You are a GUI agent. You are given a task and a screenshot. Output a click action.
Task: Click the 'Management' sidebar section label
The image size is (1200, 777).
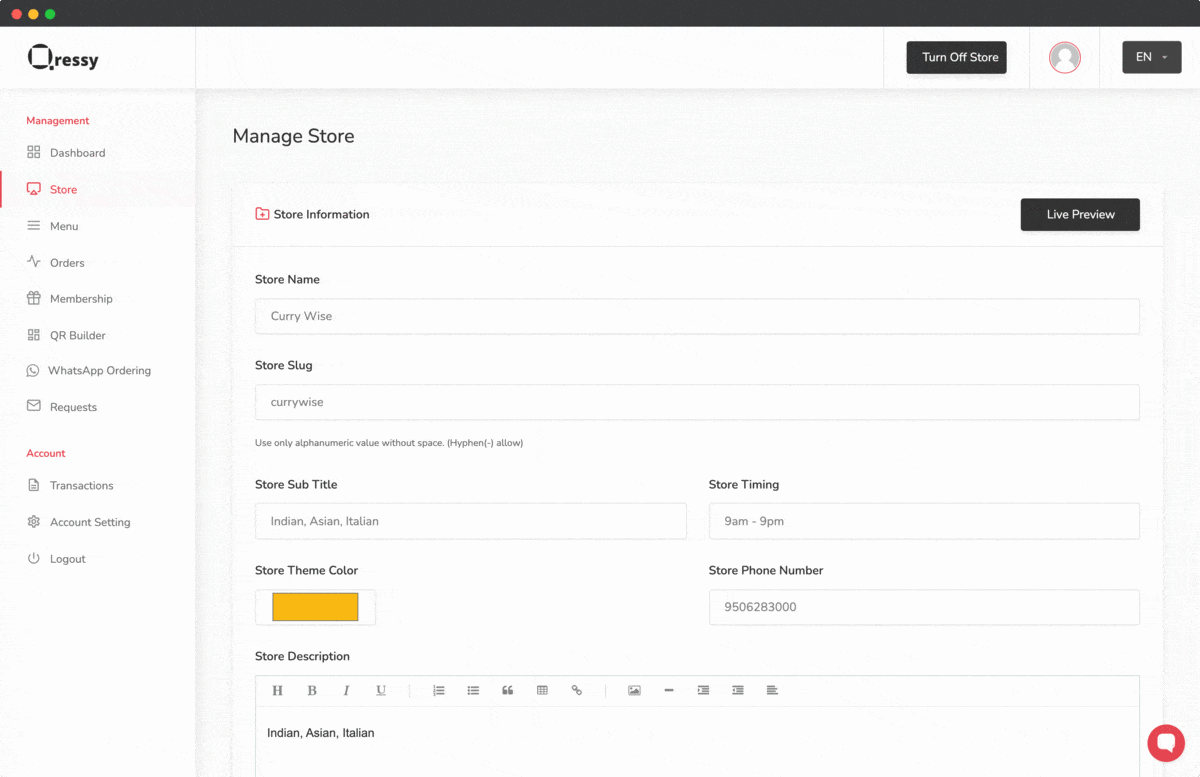tap(58, 121)
